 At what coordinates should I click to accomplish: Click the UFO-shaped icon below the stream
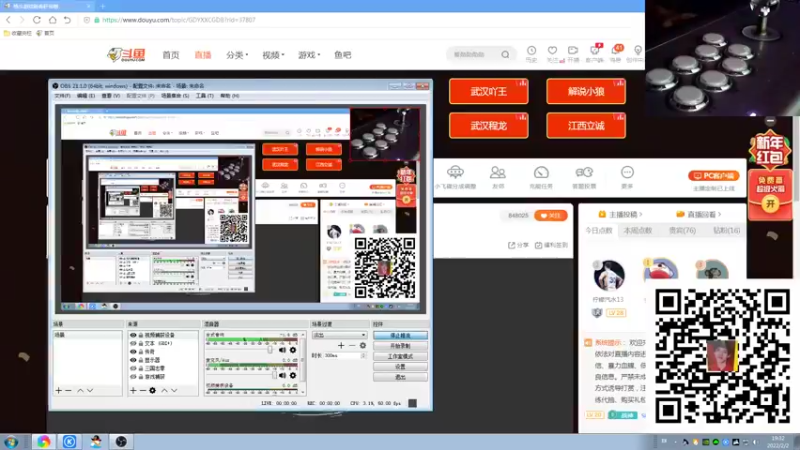click(x=455, y=172)
